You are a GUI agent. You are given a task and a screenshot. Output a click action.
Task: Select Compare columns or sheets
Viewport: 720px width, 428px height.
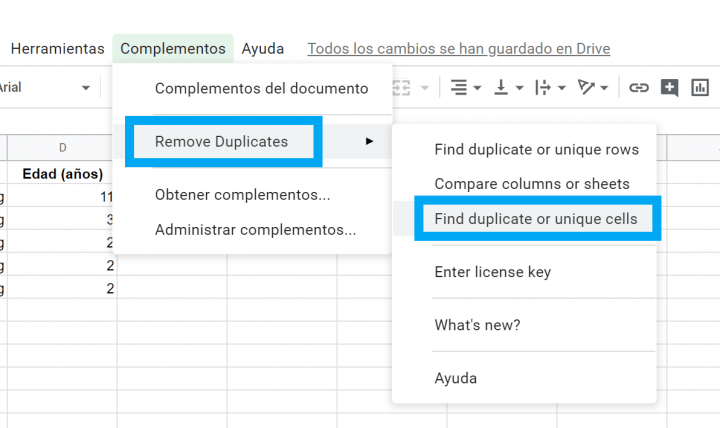tap(532, 184)
